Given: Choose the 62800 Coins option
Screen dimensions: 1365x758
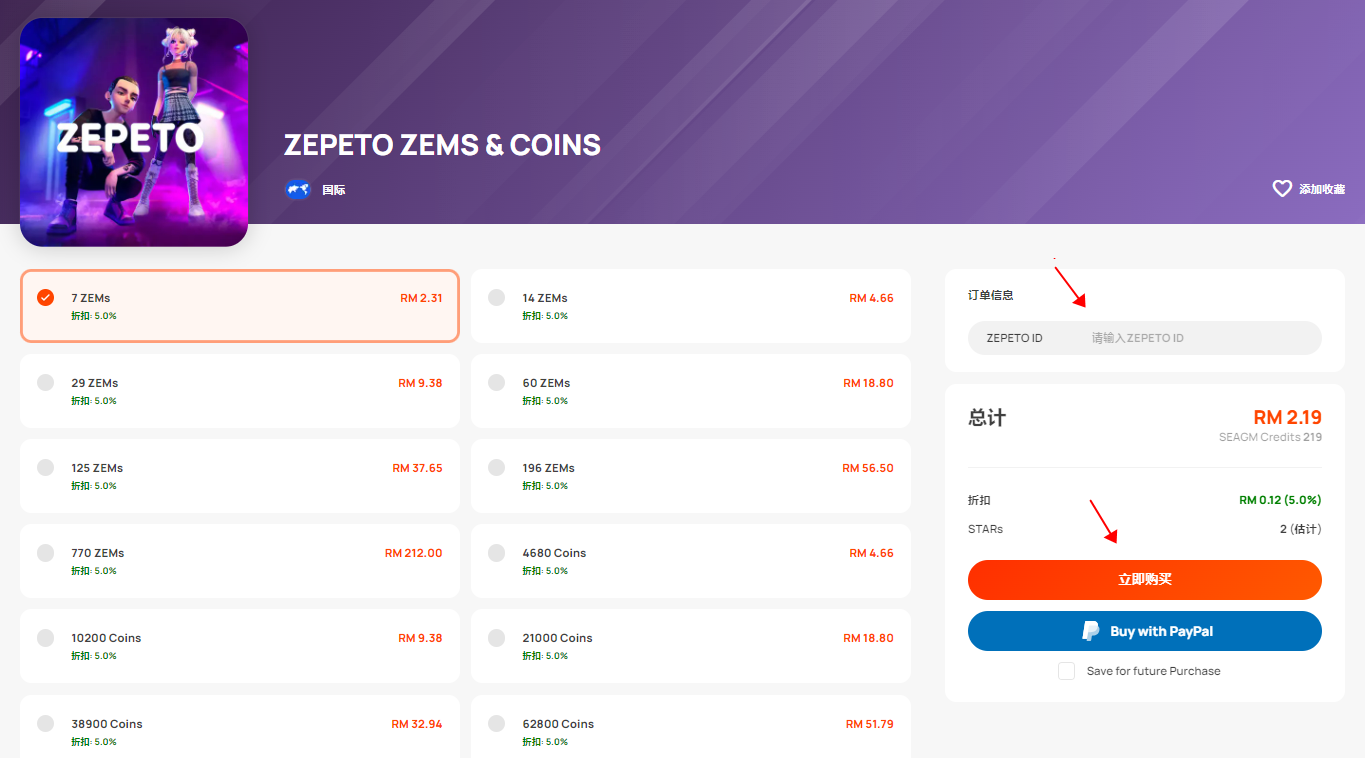Looking at the screenshot, I should pos(691,727).
